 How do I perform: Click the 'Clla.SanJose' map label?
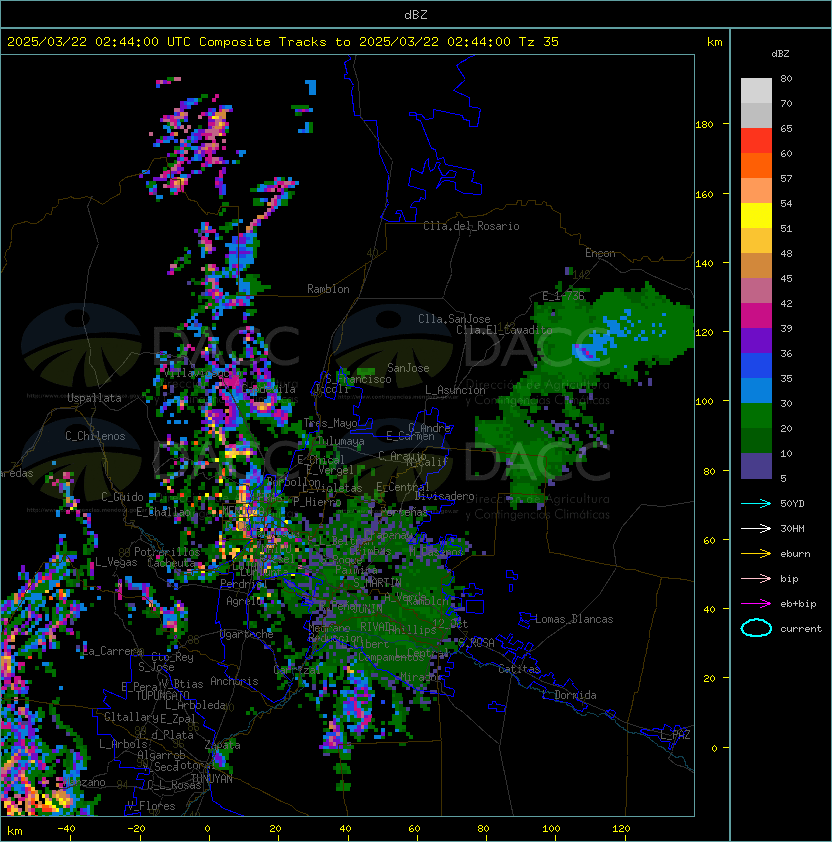[x=454, y=319]
